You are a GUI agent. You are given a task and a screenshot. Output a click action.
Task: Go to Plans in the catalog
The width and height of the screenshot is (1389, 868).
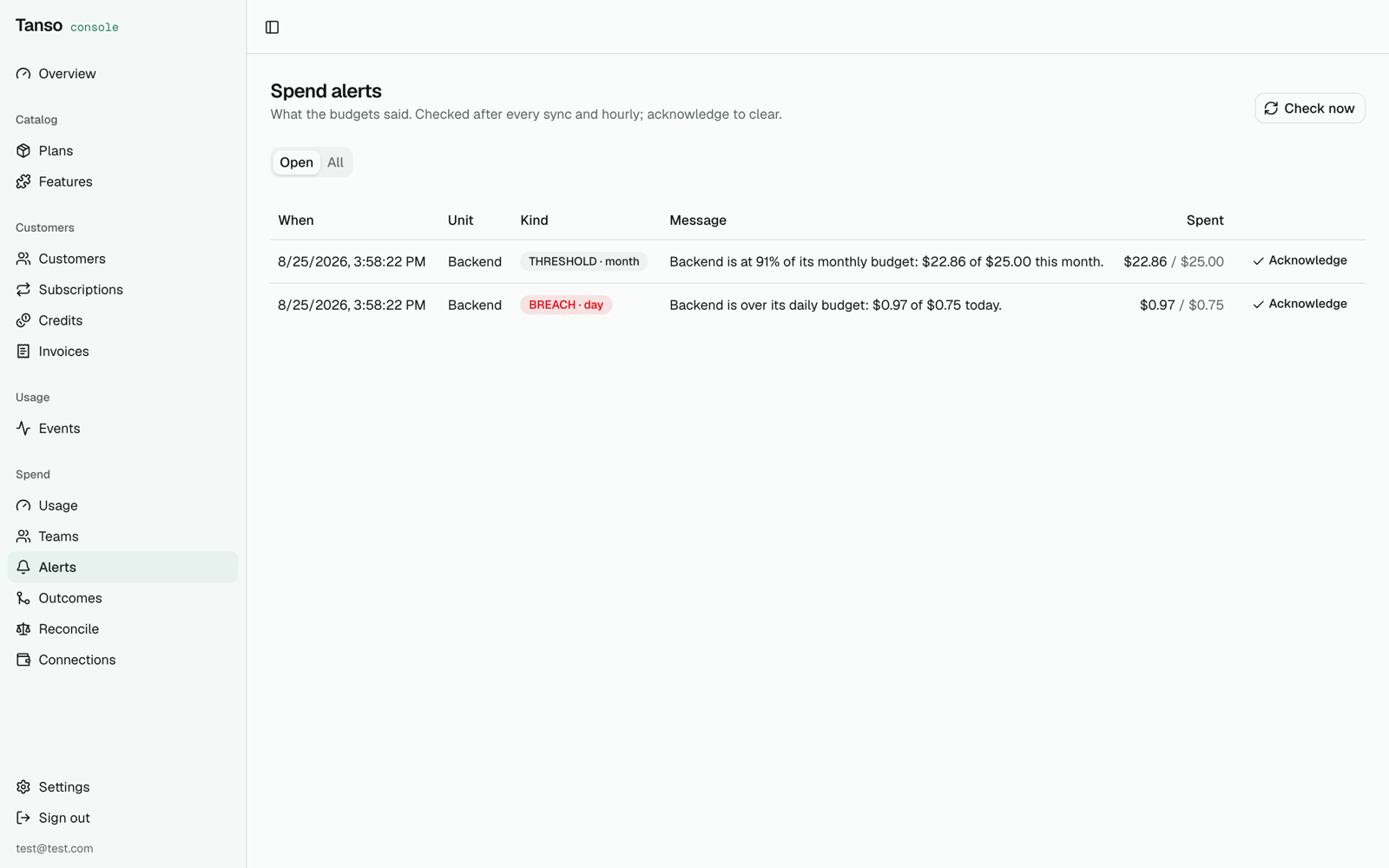coord(123,151)
